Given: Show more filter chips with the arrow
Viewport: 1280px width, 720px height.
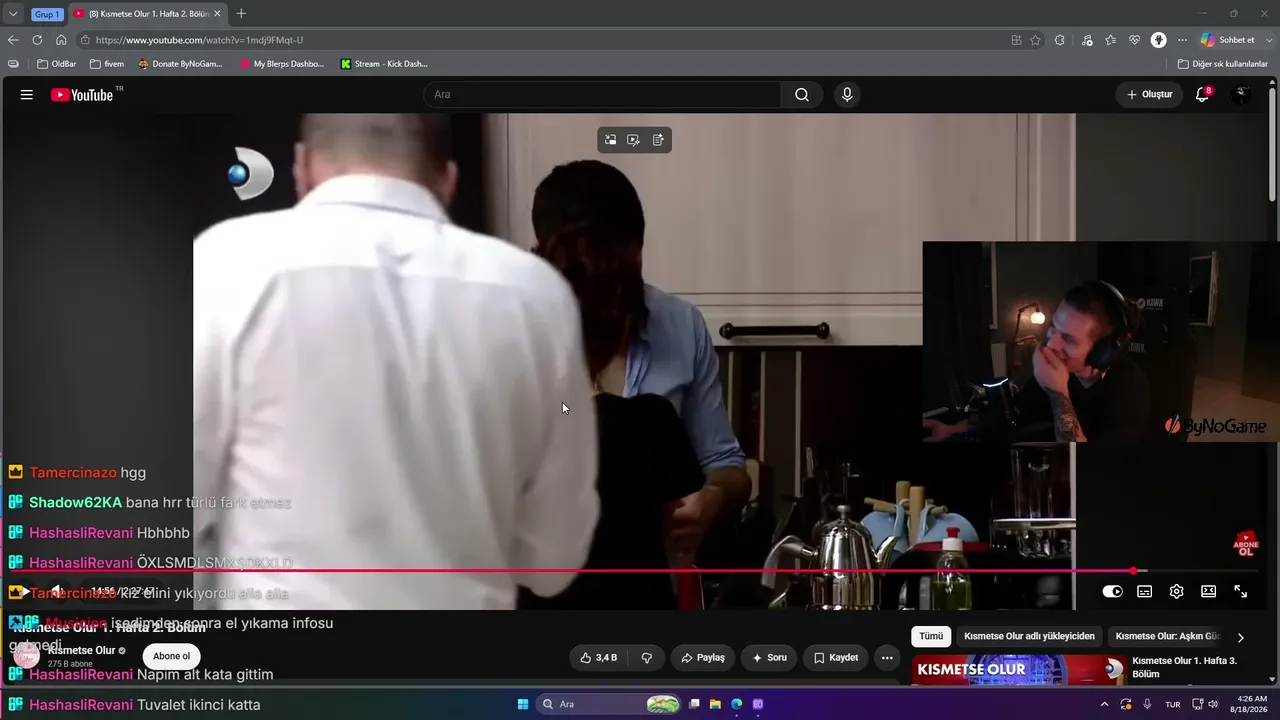Looking at the screenshot, I should click(x=1241, y=637).
